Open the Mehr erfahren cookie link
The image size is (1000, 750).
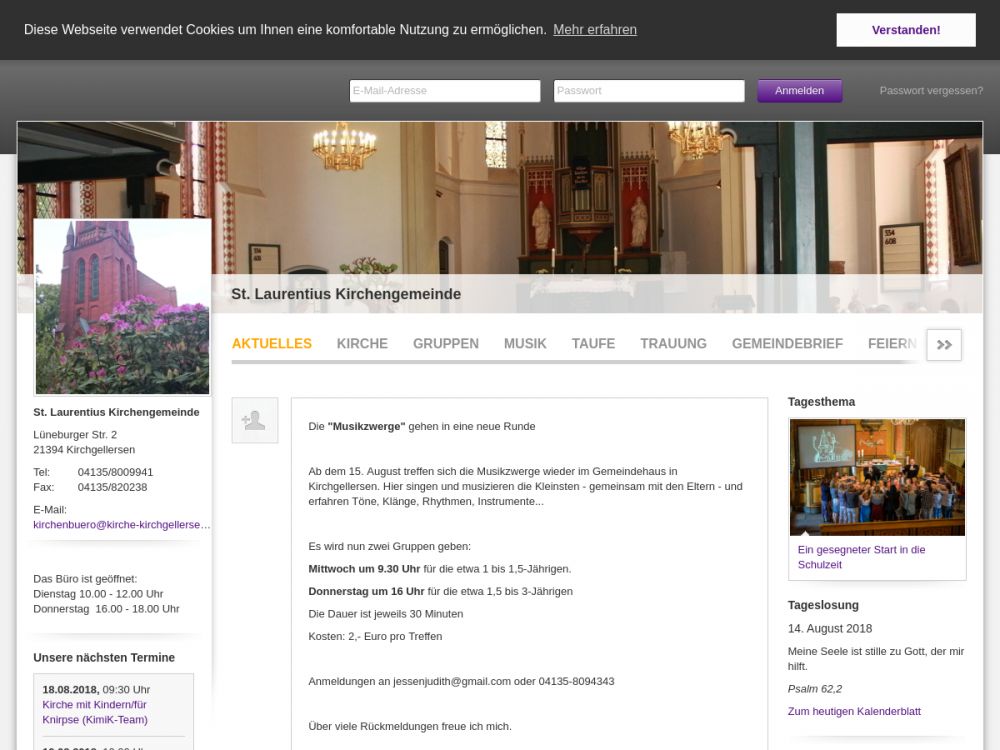tap(594, 30)
